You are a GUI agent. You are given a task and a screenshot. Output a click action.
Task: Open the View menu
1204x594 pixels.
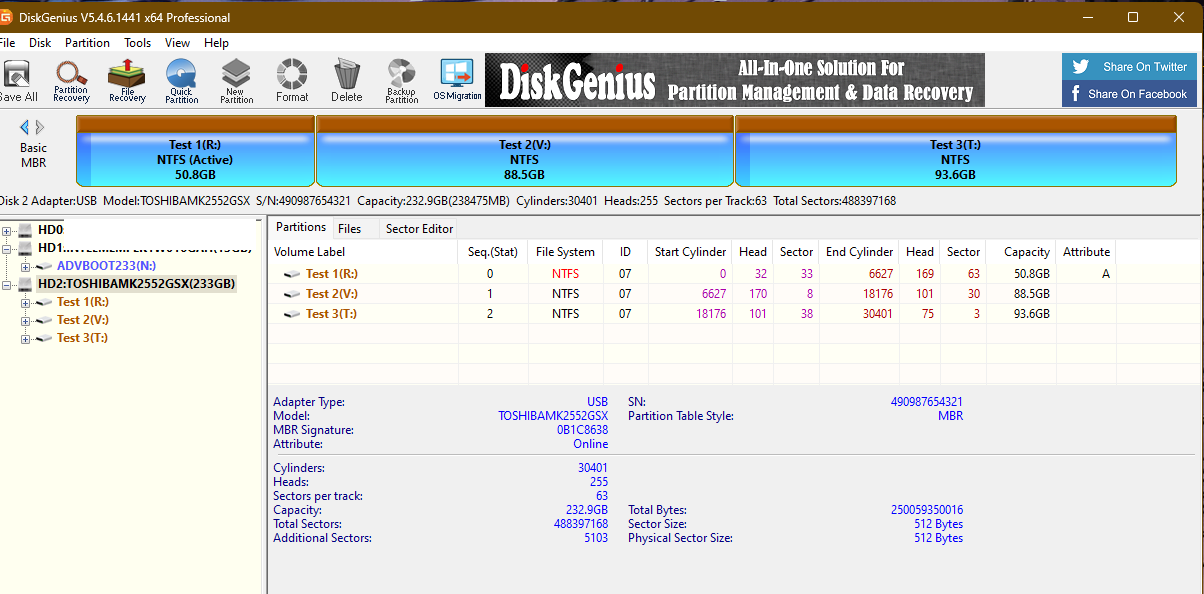[178, 43]
